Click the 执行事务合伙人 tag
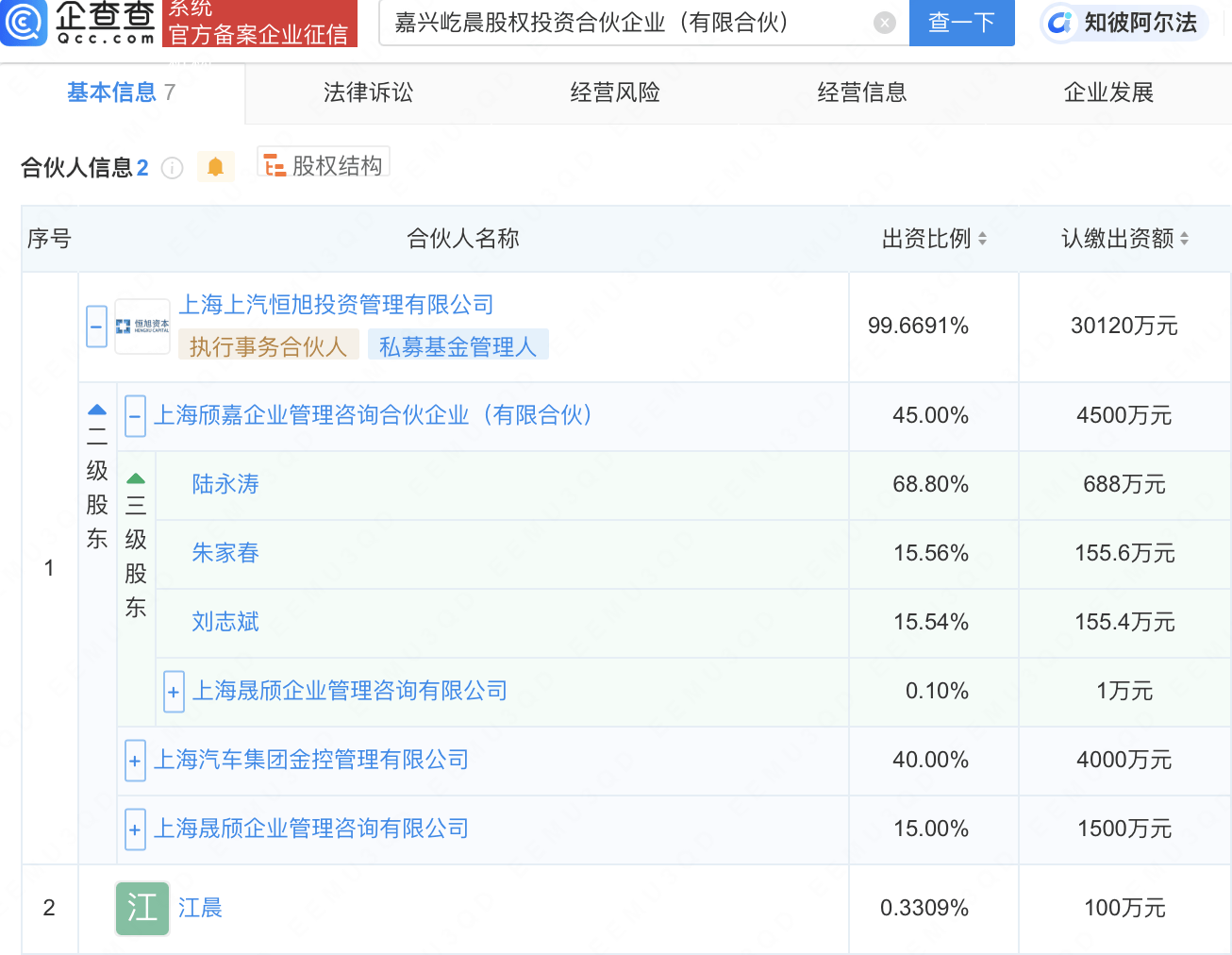 268,346
